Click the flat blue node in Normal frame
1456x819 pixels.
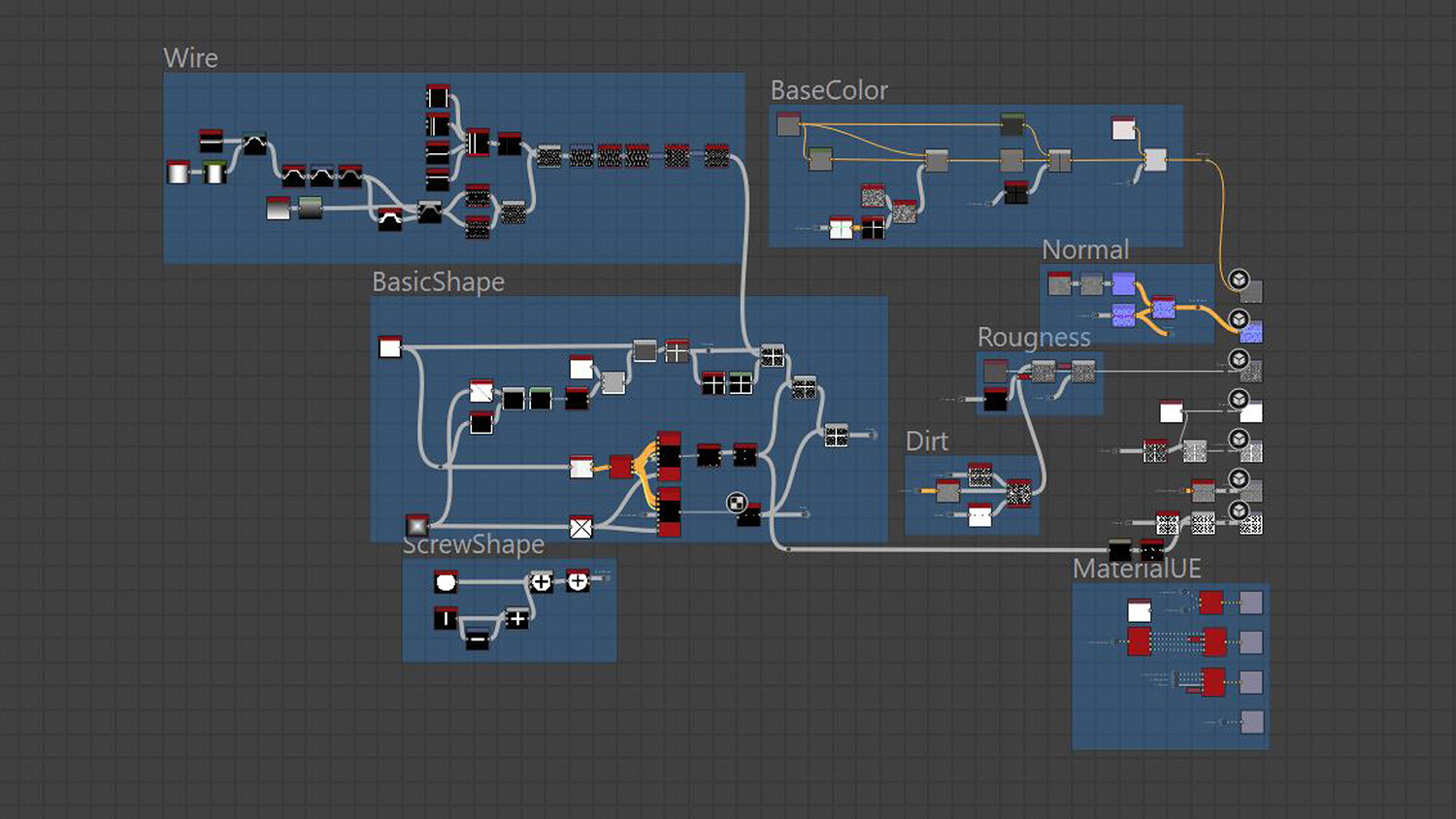(x=1124, y=283)
